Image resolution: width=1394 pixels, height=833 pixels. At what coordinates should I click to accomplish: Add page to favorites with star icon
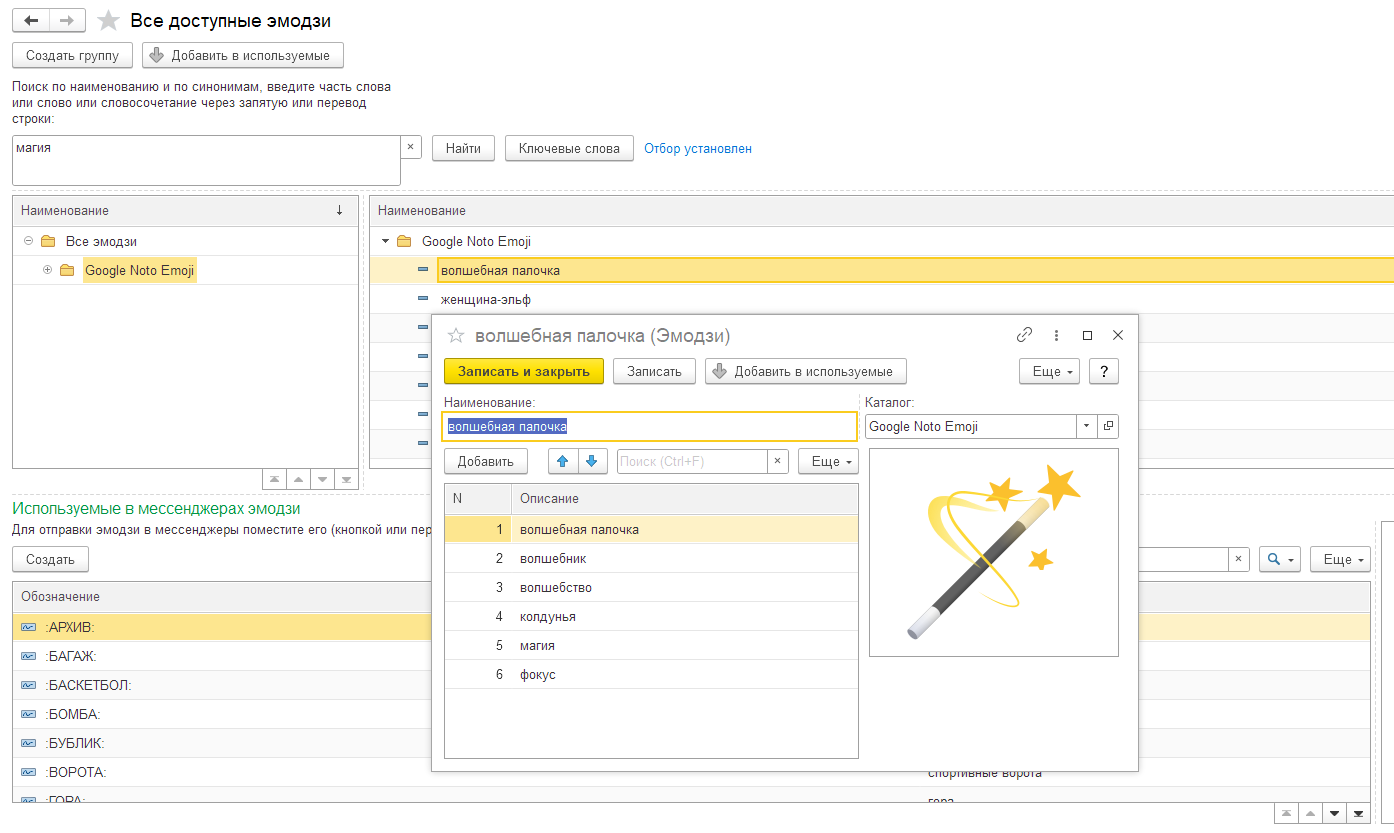point(109,21)
